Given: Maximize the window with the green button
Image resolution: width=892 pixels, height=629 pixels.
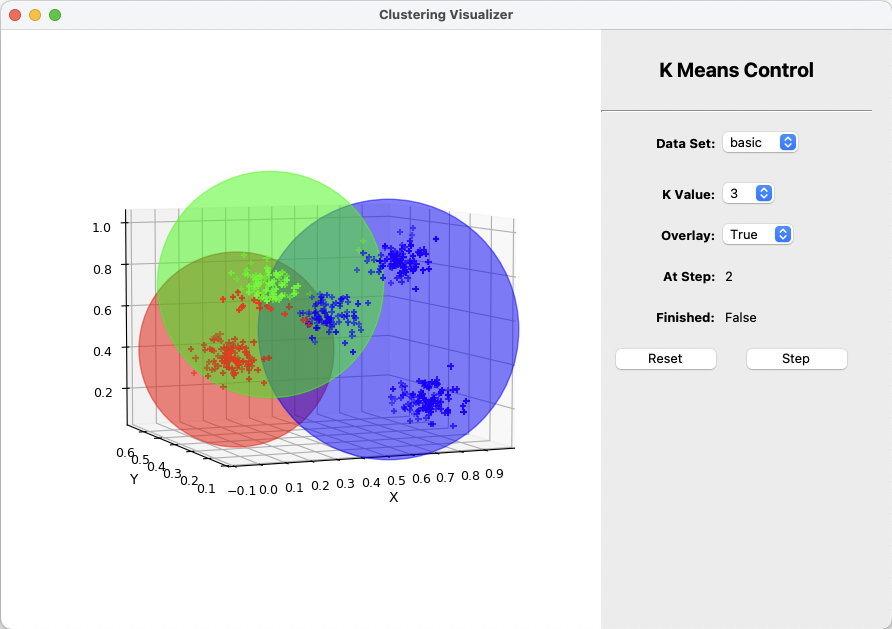Looking at the screenshot, I should [55, 15].
